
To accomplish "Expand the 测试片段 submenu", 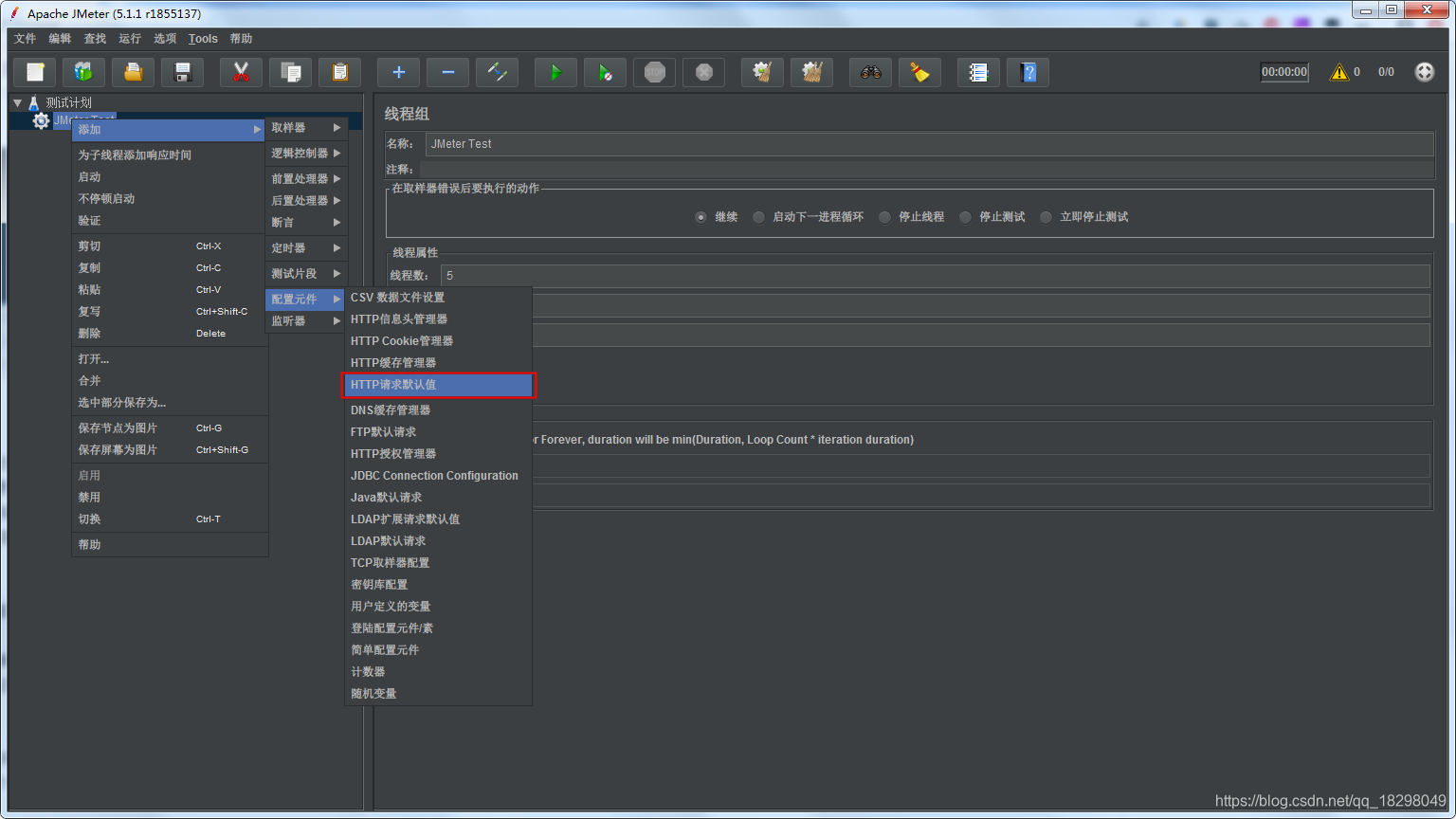I will (306, 274).
